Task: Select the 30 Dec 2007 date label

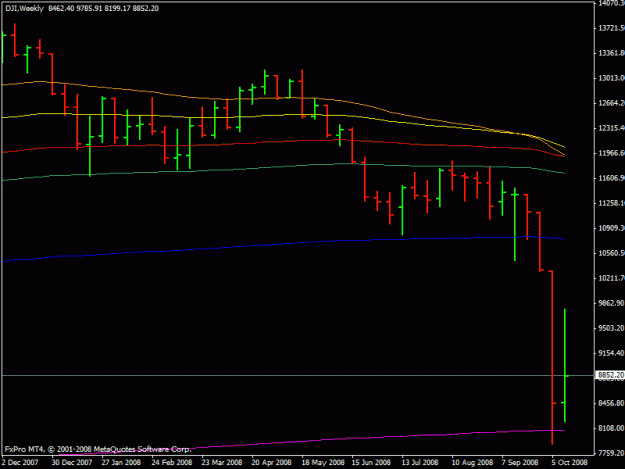Action: (x=72, y=462)
